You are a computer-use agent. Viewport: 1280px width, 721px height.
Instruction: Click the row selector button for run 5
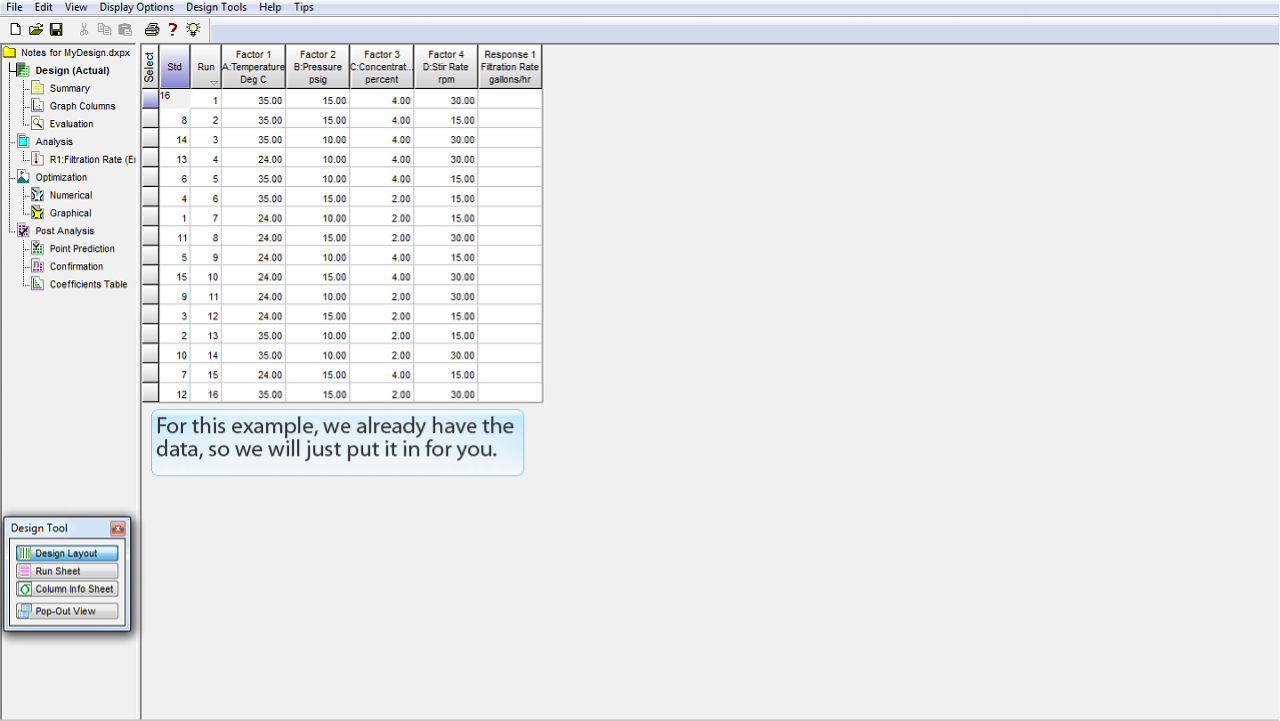coord(150,178)
